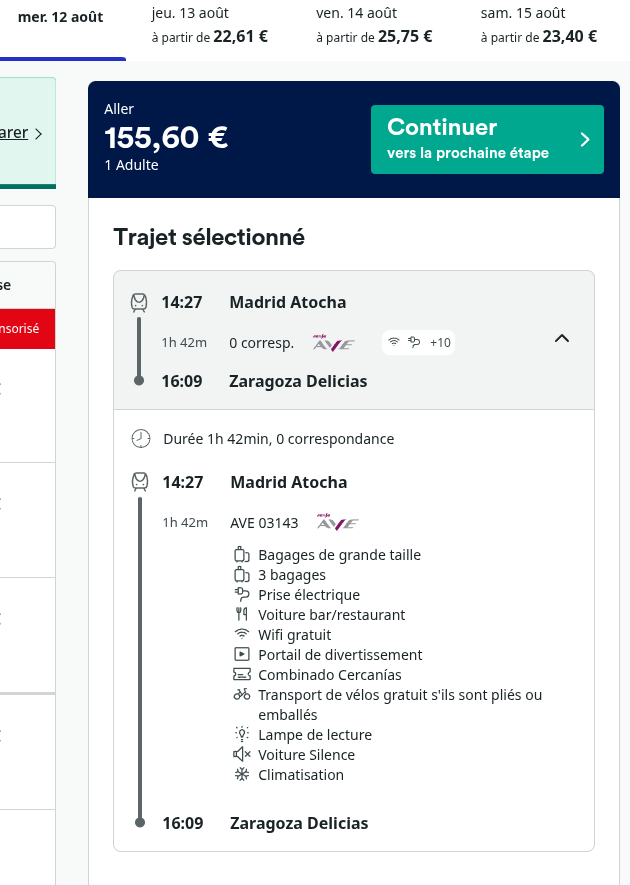The image size is (630, 885).
Task: Click the AVE logo in journey summary
Action: [334, 343]
